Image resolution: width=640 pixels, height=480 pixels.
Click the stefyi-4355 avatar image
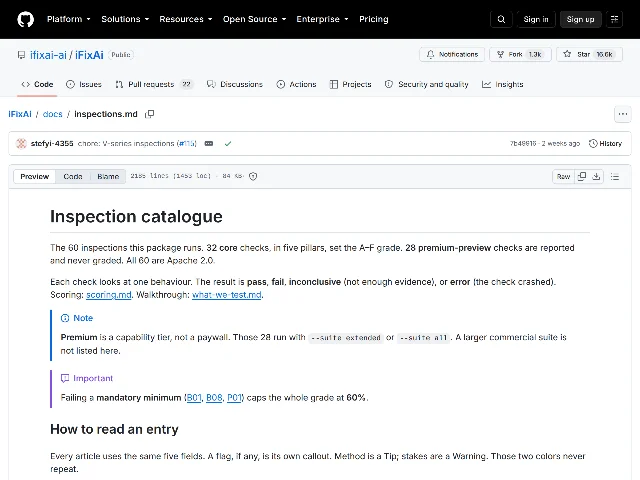tap(21, 144)
